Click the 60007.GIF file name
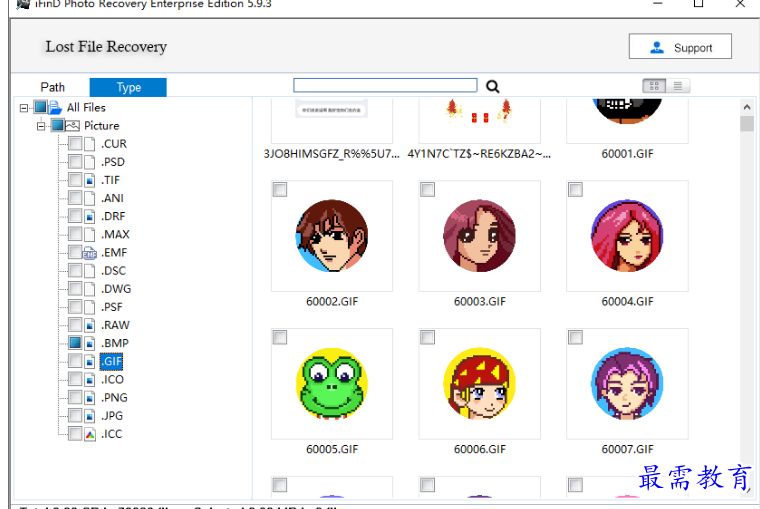The height and width of the screenshot is (509, 760). tap(627, 449)
